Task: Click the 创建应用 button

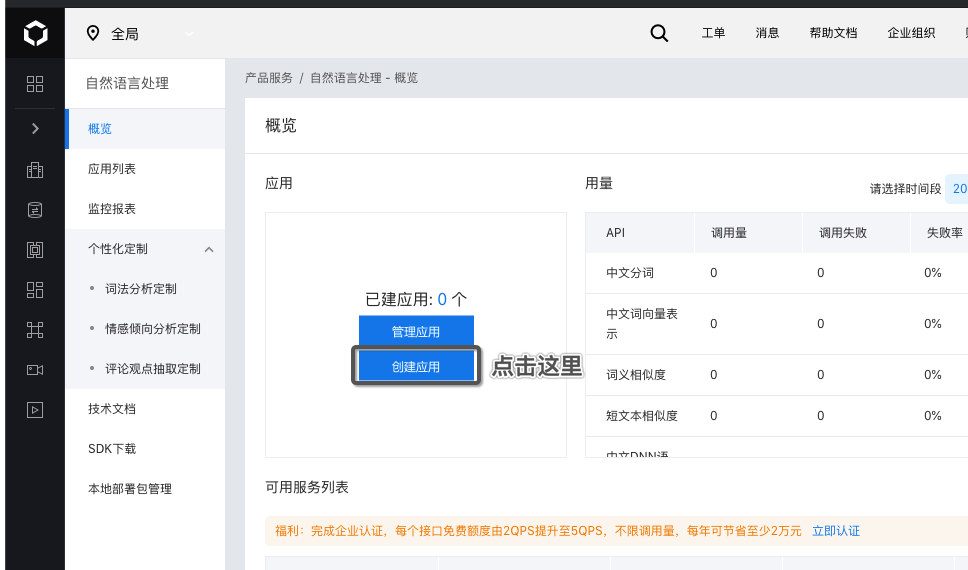Action: [416, 367]
